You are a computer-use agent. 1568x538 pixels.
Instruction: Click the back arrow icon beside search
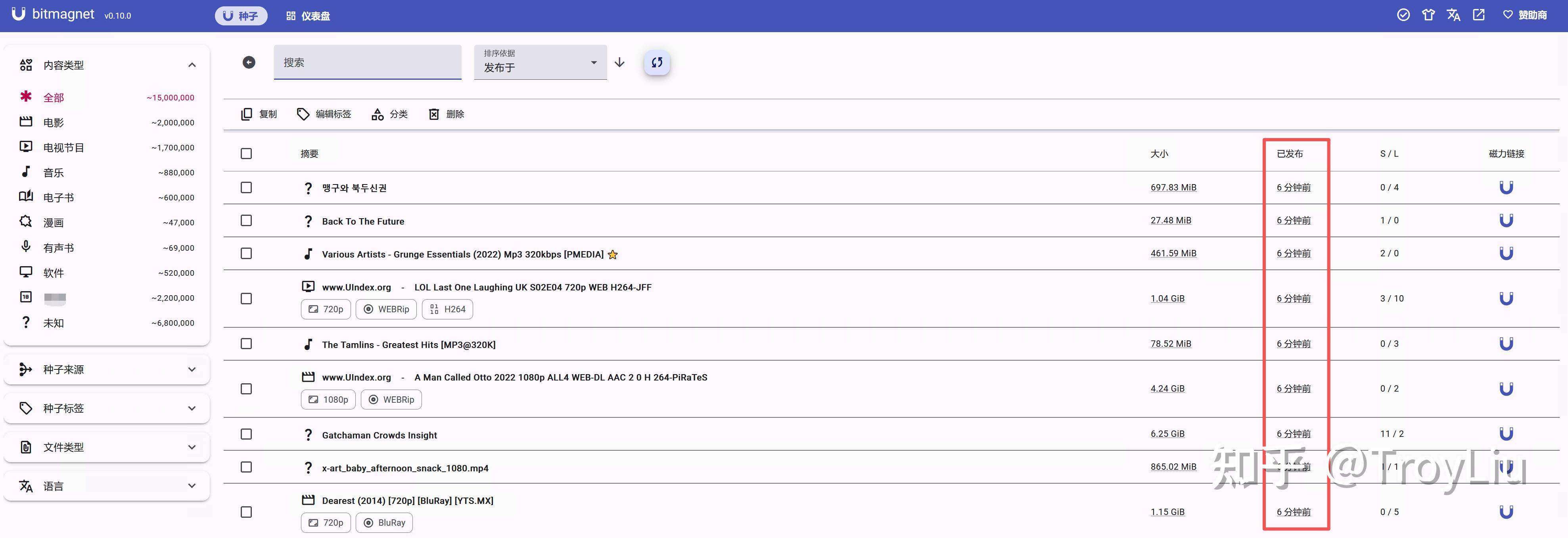(x=249, y=62)
